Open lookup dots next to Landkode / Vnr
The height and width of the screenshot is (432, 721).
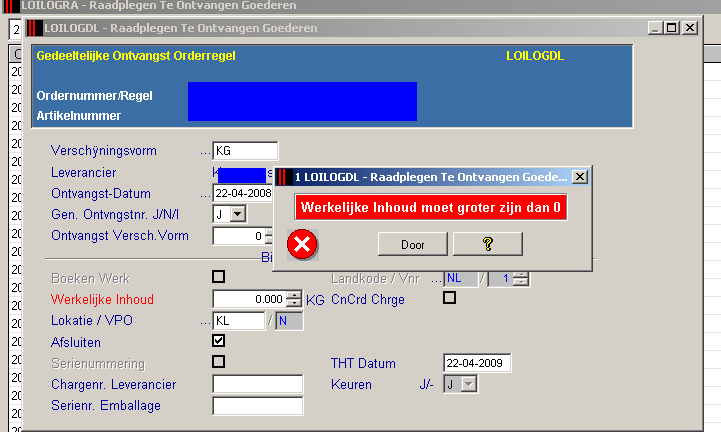pos(436,279)
